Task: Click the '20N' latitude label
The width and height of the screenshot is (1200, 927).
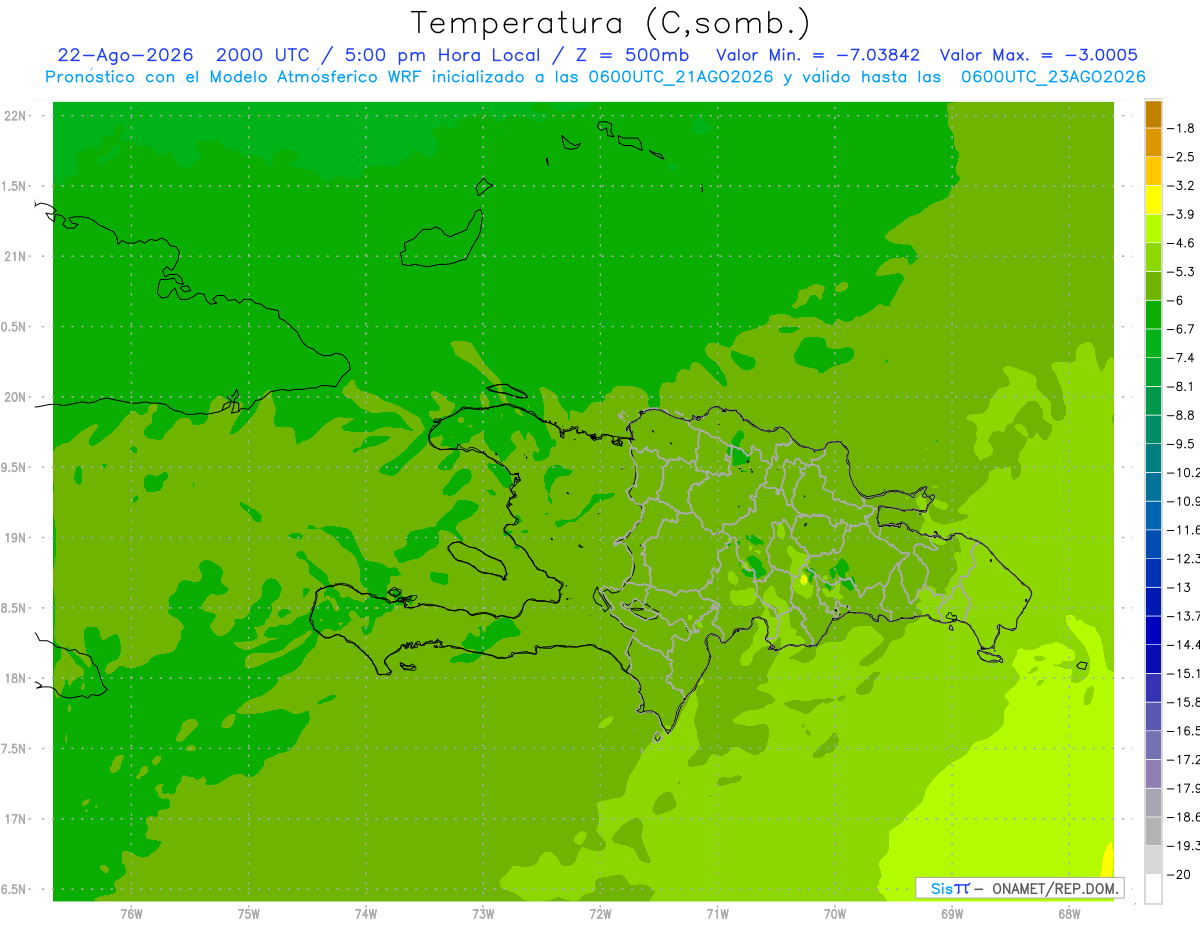Action: (x=15, y=397)
